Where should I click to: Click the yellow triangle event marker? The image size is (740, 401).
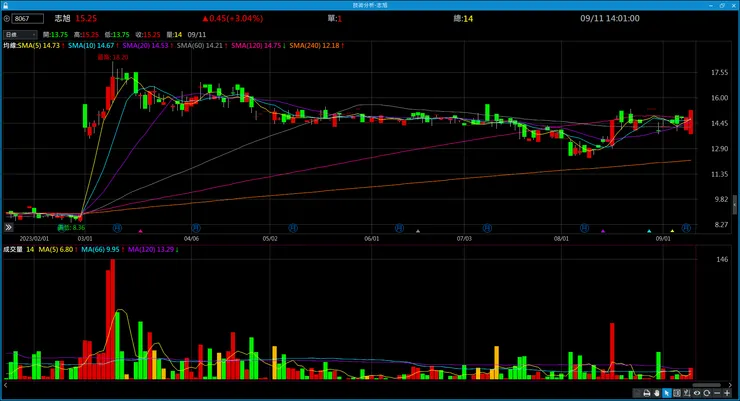pos(672,231)
